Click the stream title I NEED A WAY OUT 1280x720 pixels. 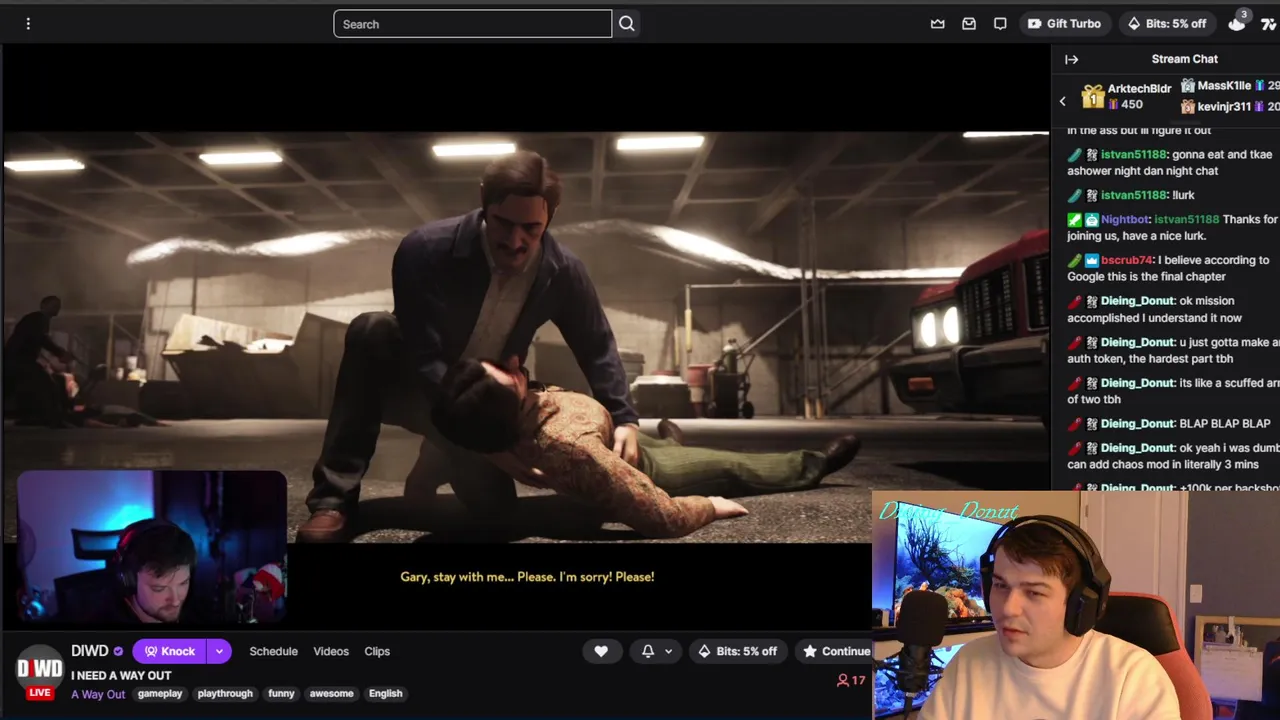(x=121, y=675)
